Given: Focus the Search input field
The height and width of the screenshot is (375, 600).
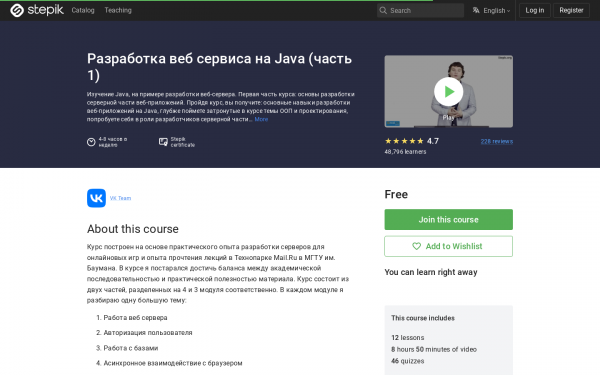Looking at the screenshot, I should tap(420, 10).
